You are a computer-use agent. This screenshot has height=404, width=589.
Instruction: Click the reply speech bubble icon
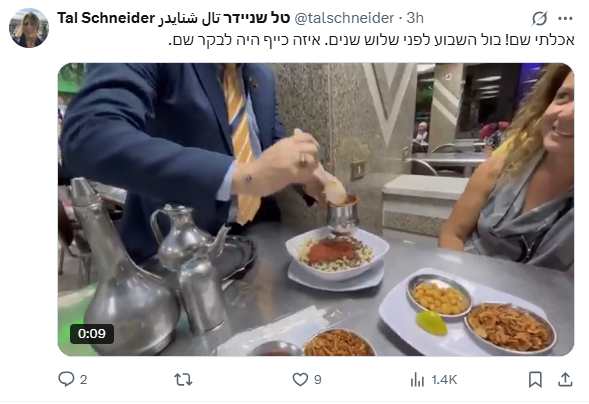(66, 379)
